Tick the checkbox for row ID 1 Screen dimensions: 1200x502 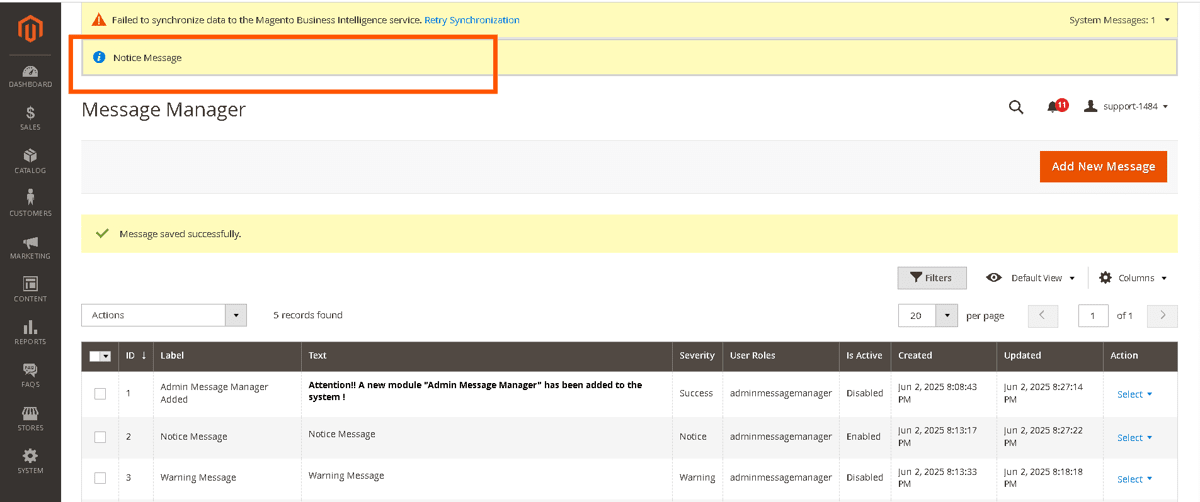tap(100, 393)
